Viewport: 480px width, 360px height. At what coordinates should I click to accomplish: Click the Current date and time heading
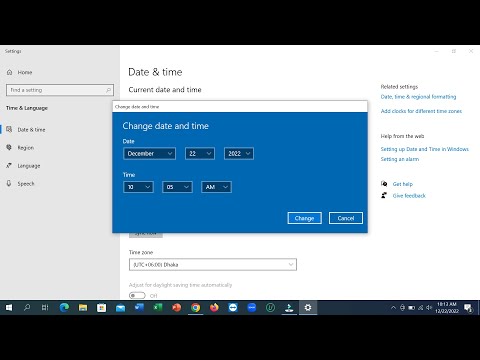[x=165, y=90]
